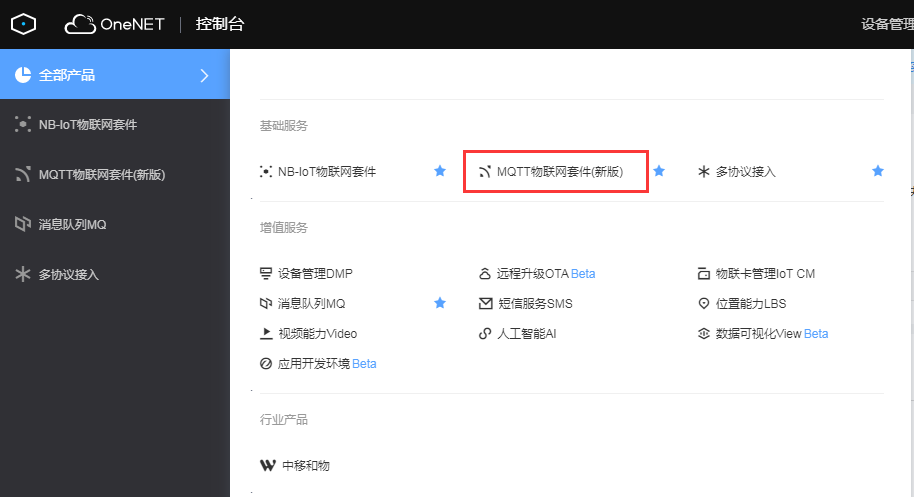914x497 pixels.
Task: Click the asterisk icon for 多协议接入 in 基础服务
Action: pos(704,171)
